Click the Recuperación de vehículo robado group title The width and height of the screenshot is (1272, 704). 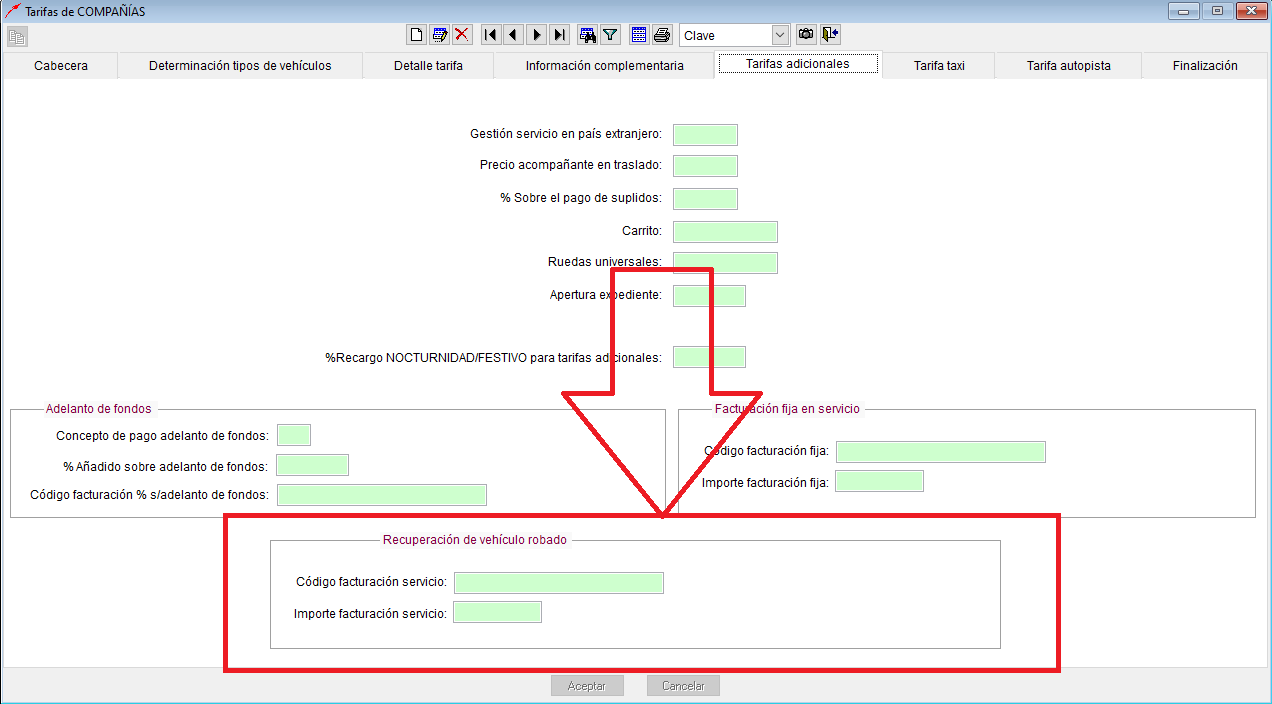(475, 540)
